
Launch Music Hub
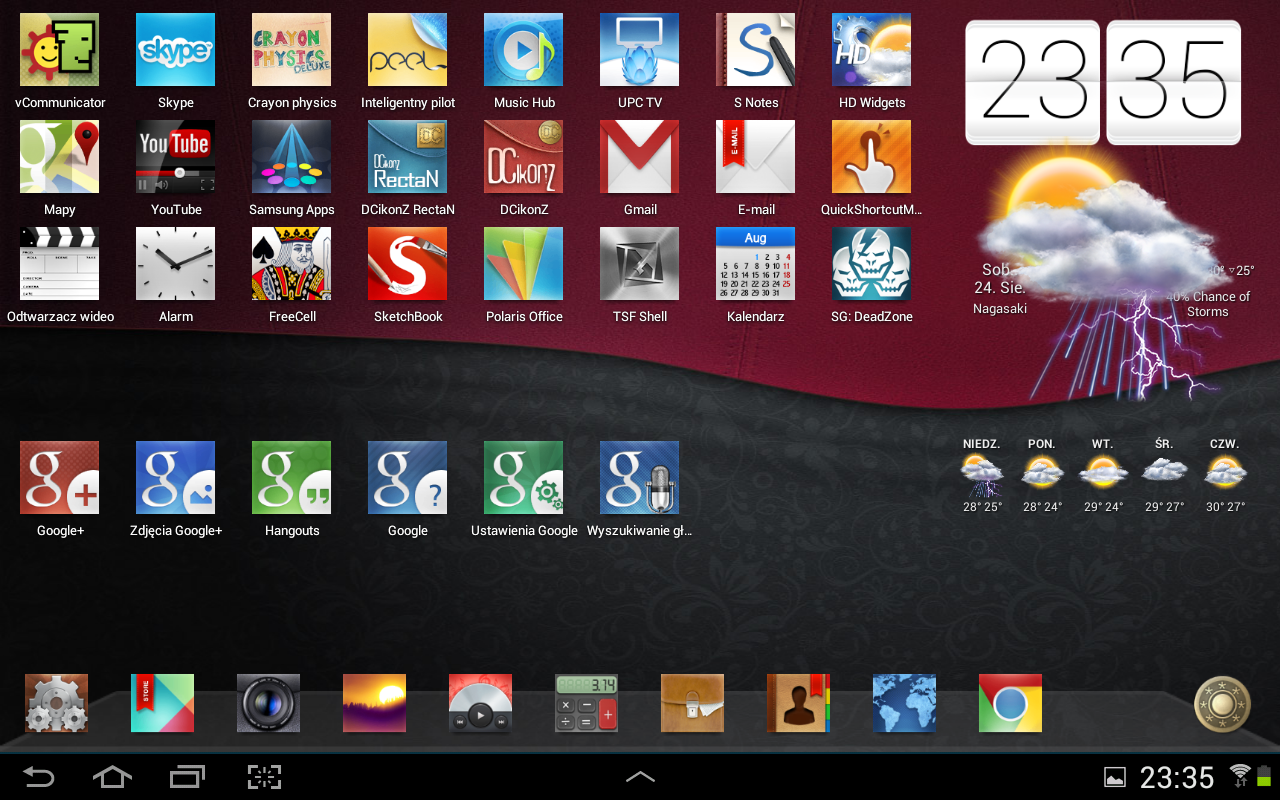pyautogui.click(x=524, y=50)
